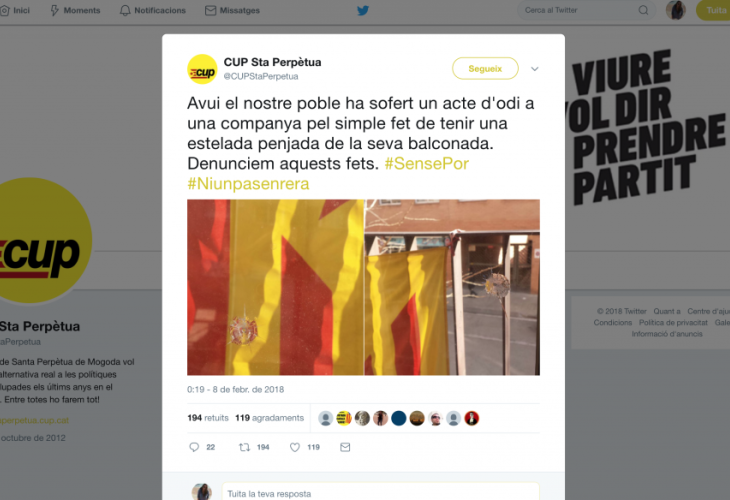The height and width of the screenshot is (500, 730).
Task: Click the Tuita la teva resposta field
Action: point(381,493)
